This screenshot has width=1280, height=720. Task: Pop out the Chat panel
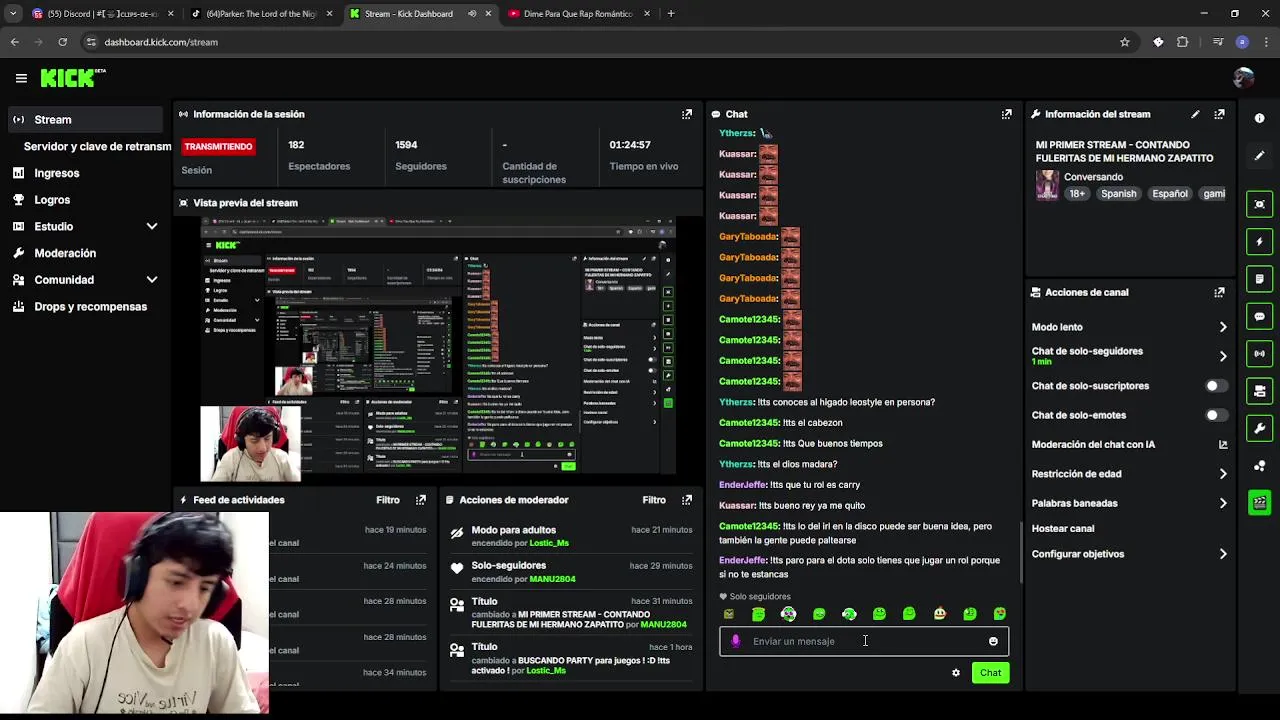(1007, 114)
